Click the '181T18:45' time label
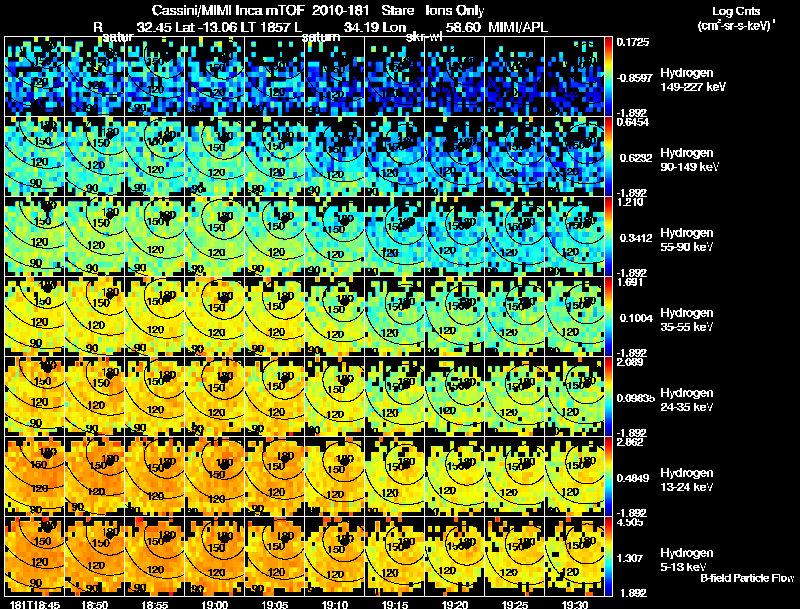 (x=35, y=604)
